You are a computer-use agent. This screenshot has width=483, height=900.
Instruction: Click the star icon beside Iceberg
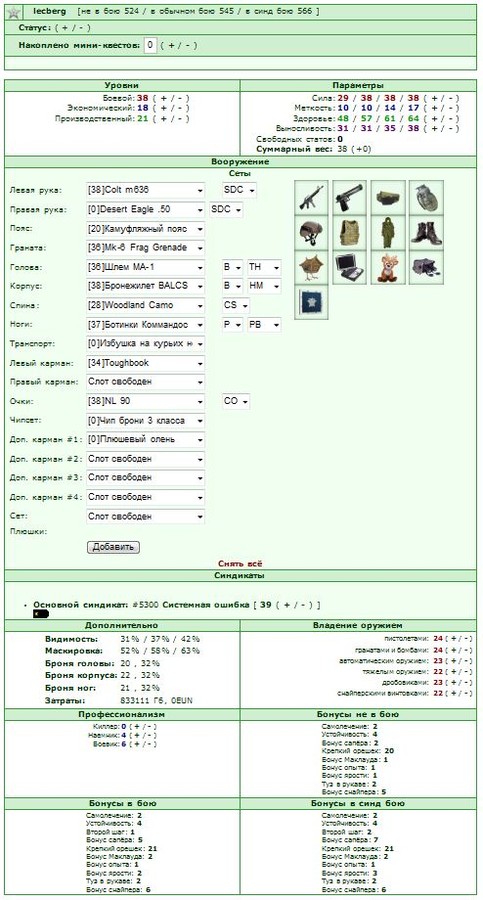(14, 12)
